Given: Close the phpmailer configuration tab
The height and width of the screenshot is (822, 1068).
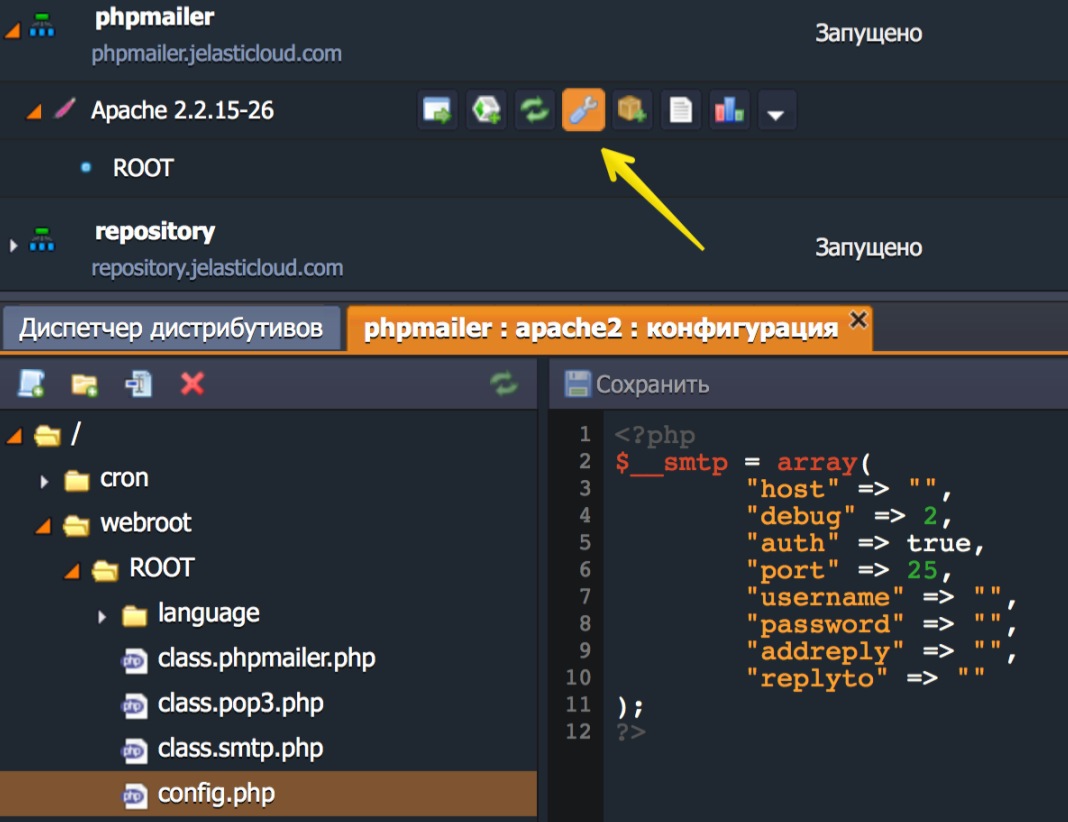Looking at the screenshot, I should point(858,319).
